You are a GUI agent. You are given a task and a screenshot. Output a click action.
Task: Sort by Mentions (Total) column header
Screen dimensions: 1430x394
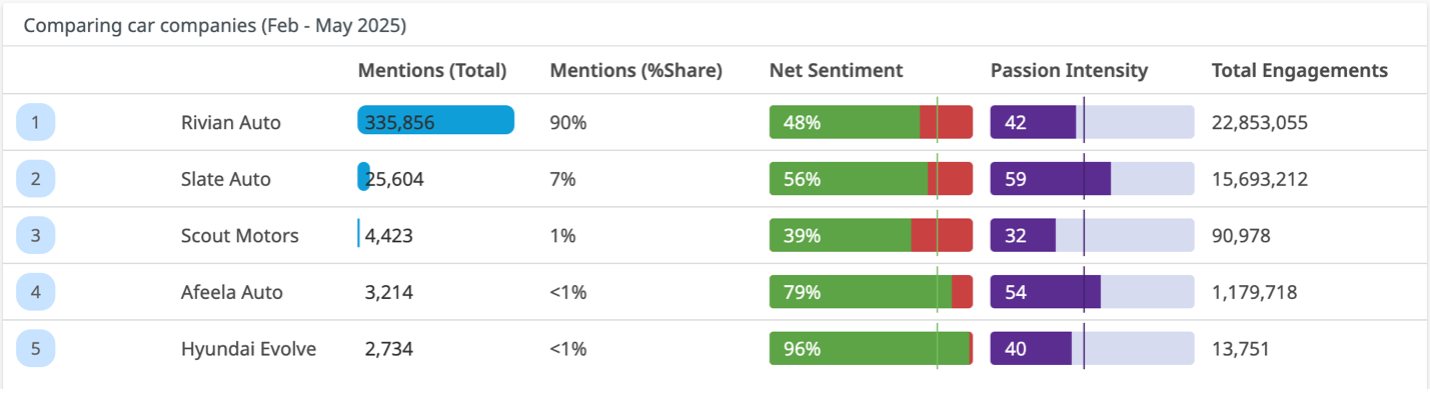click(x=432, y=71)
